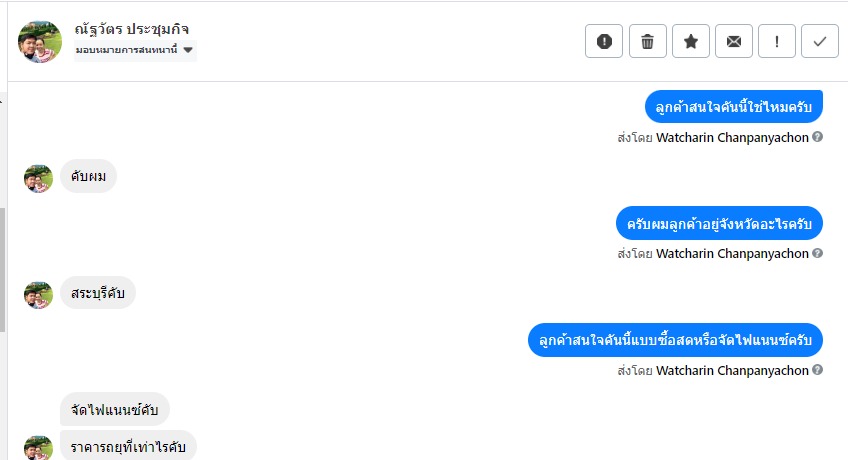
Task: Click the envelope mark-unread icon
Action: [x=733, y=41]
